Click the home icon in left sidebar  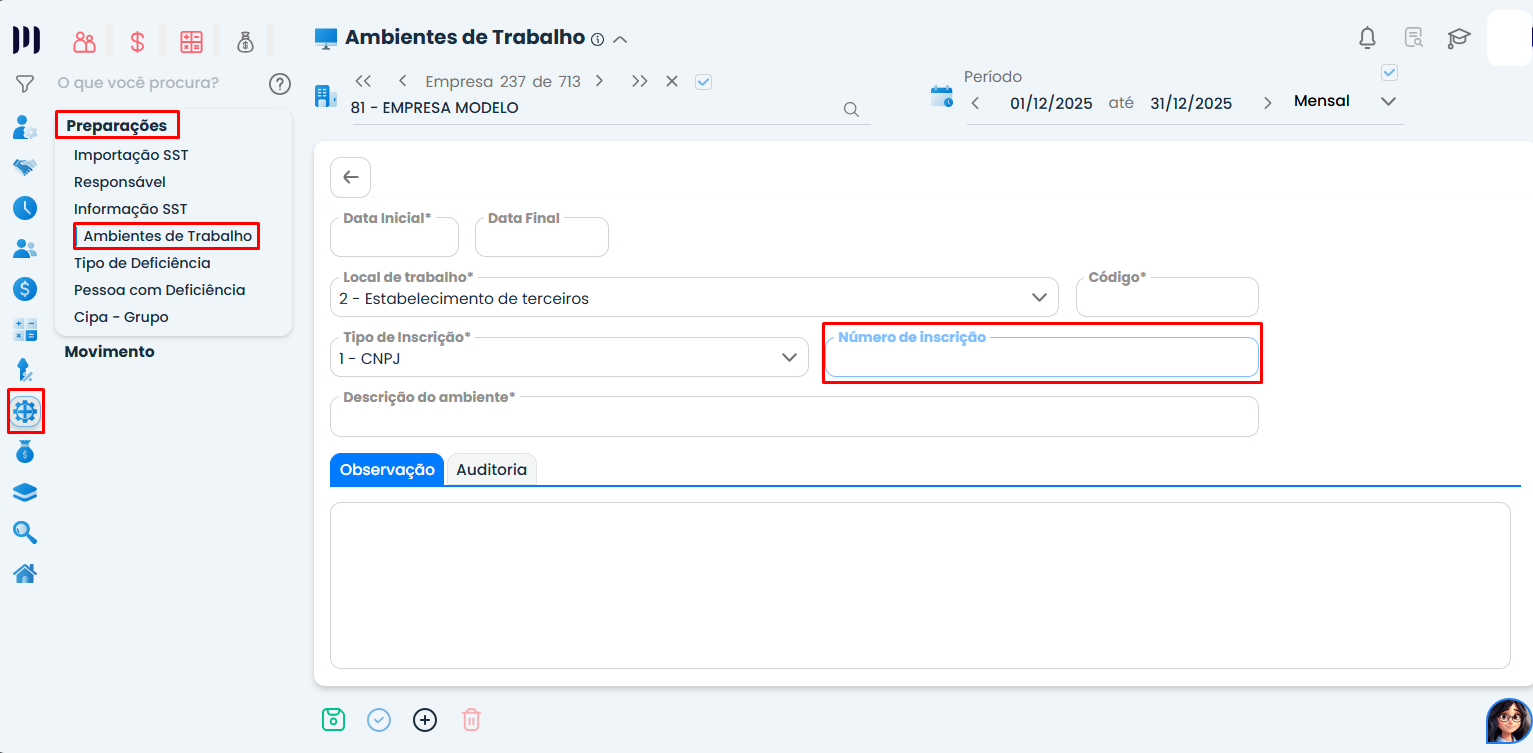tap(25, 574)
